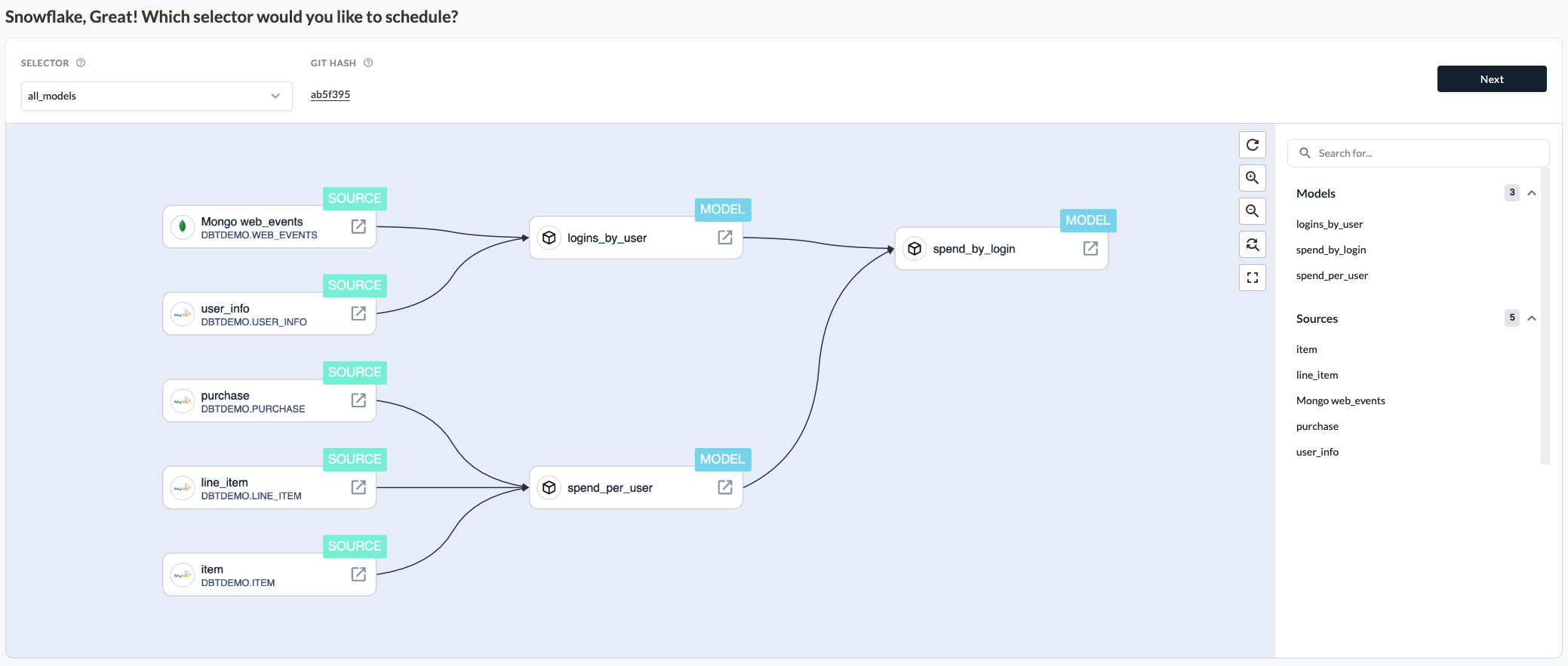1568x666 pixels.
Task: Open external link on spend_by_login node
Action: coord(1090,248)
